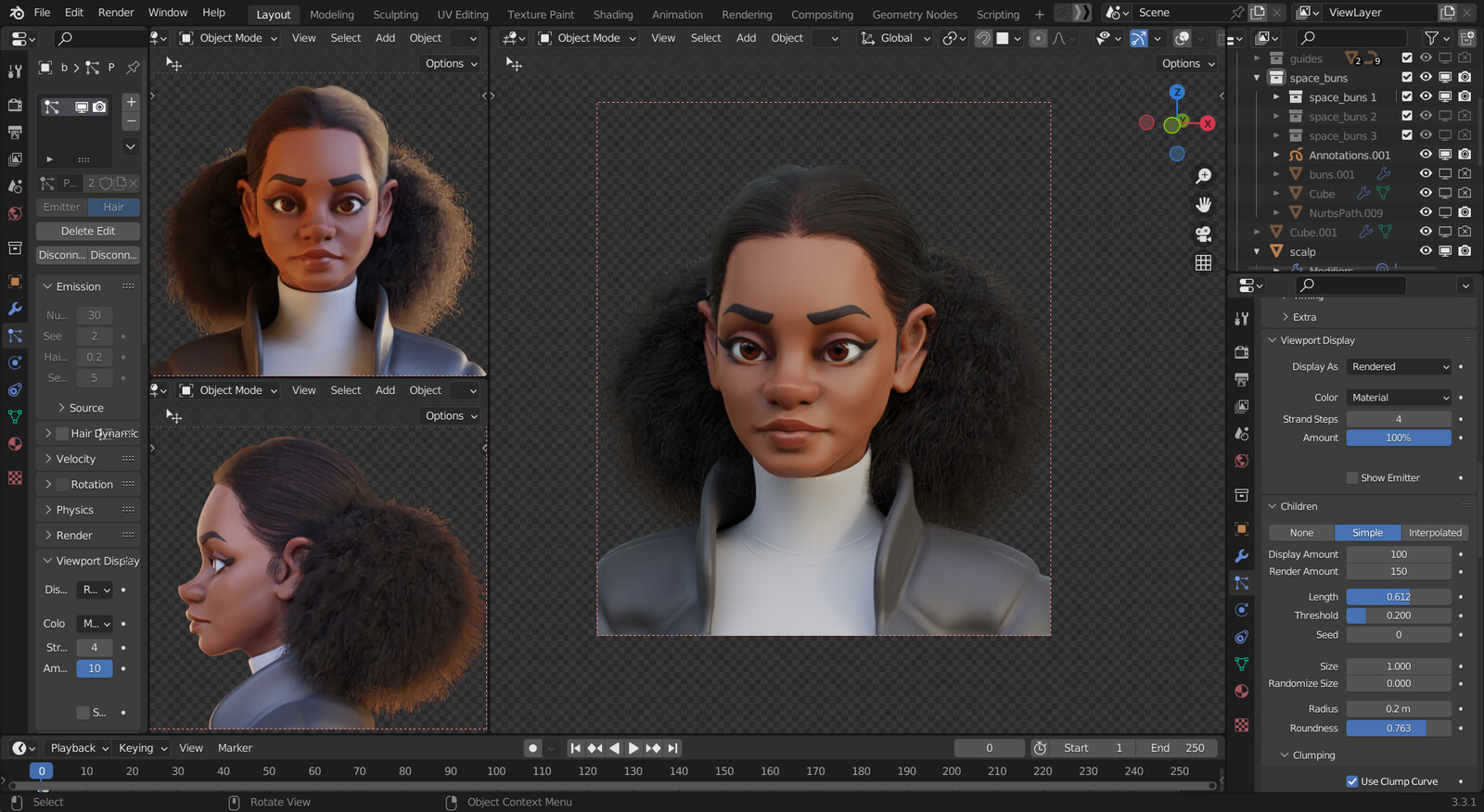Open the Window menu in top bar
The image size is (1484, 812).
pos(168,13)
